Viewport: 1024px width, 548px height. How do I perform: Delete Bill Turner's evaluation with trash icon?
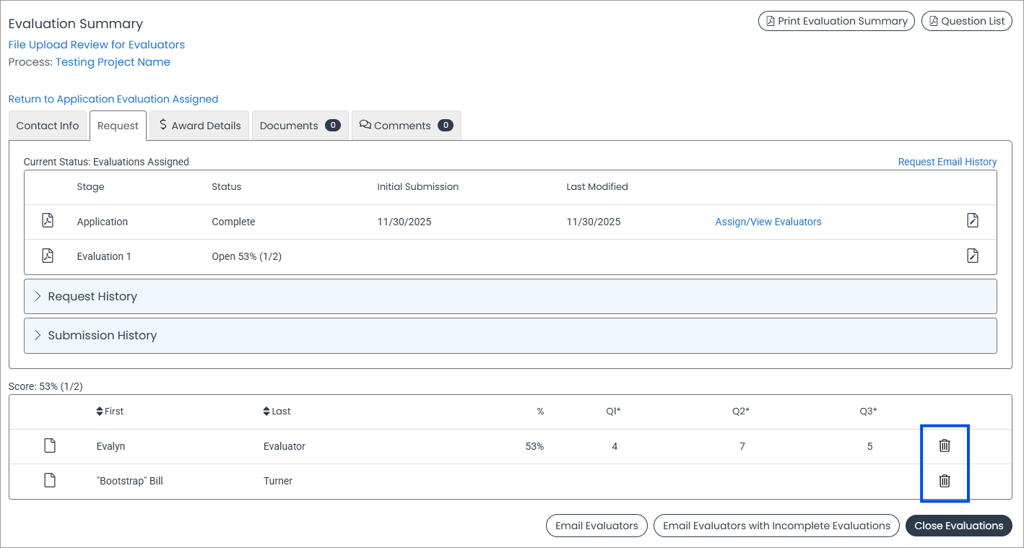(x=944, y=481)
